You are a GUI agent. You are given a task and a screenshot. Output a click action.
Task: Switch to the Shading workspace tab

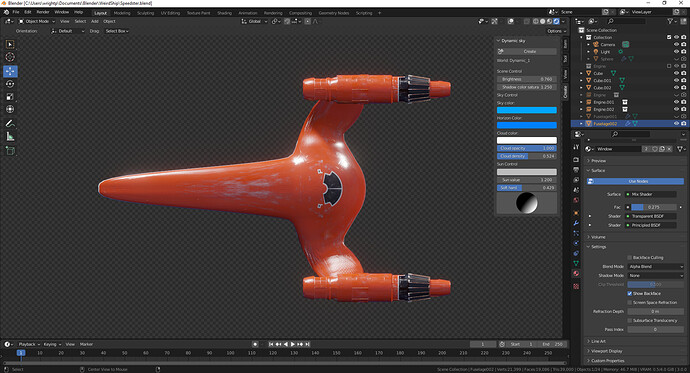(224, 13)
